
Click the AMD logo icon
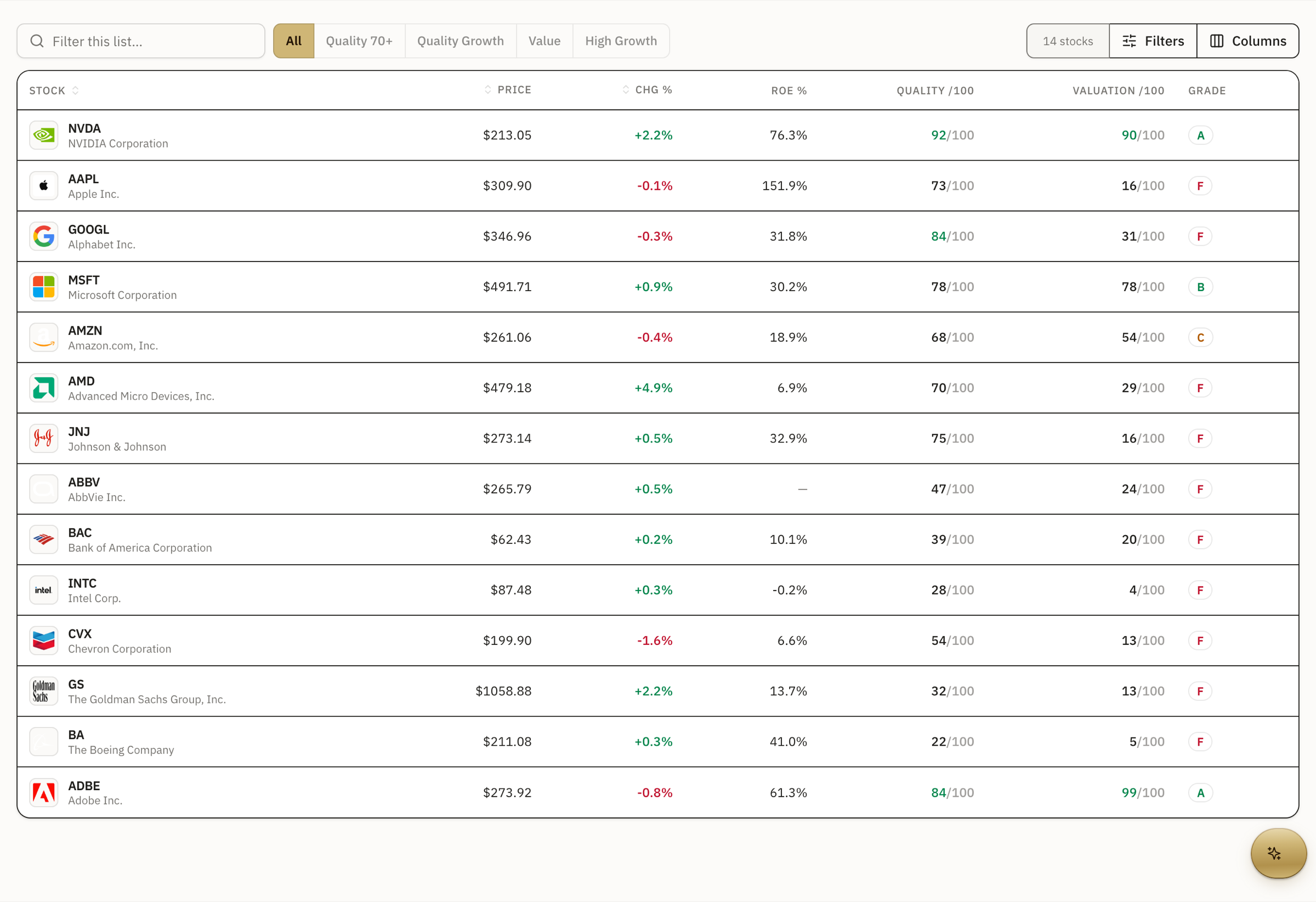(44, 388)
